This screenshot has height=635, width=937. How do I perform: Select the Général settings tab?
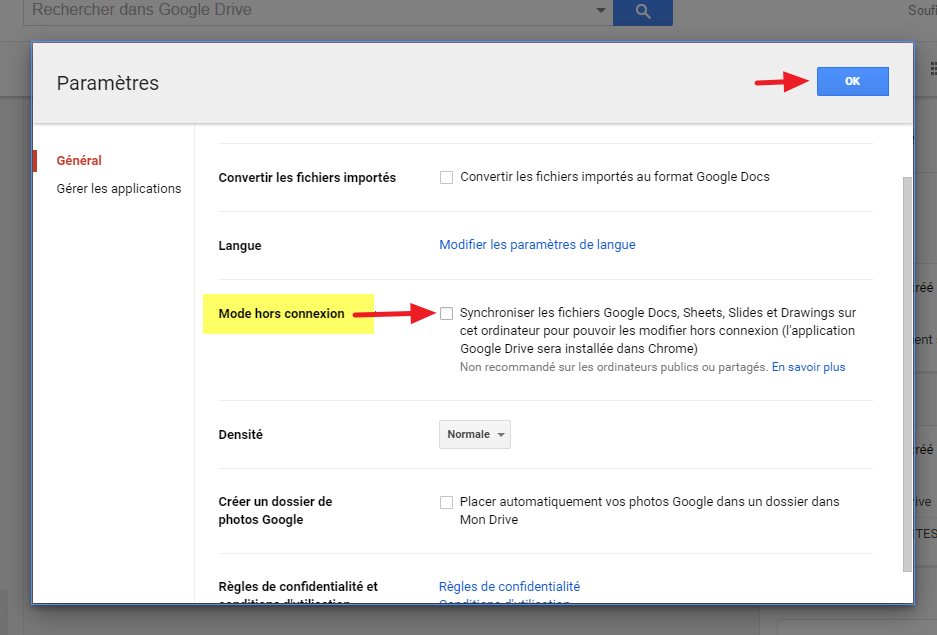coord(79,161)
